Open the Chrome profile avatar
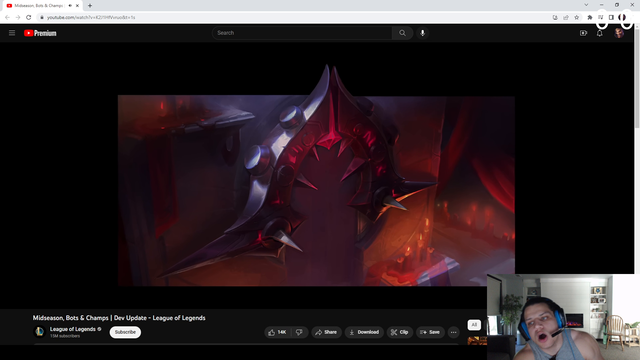 622,17
